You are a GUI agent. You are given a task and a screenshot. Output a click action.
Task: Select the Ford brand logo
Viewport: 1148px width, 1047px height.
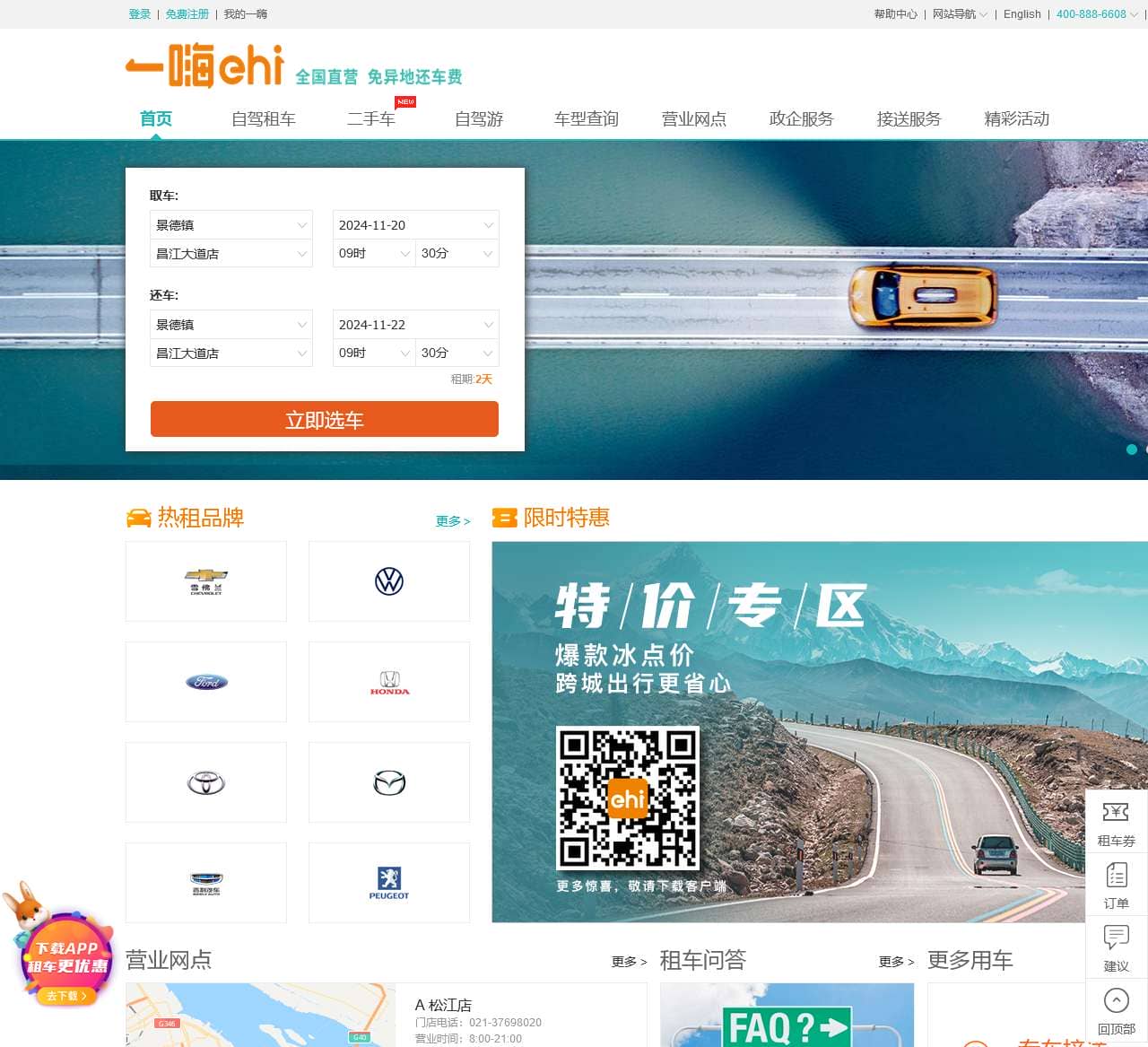[x=206, y=682]
